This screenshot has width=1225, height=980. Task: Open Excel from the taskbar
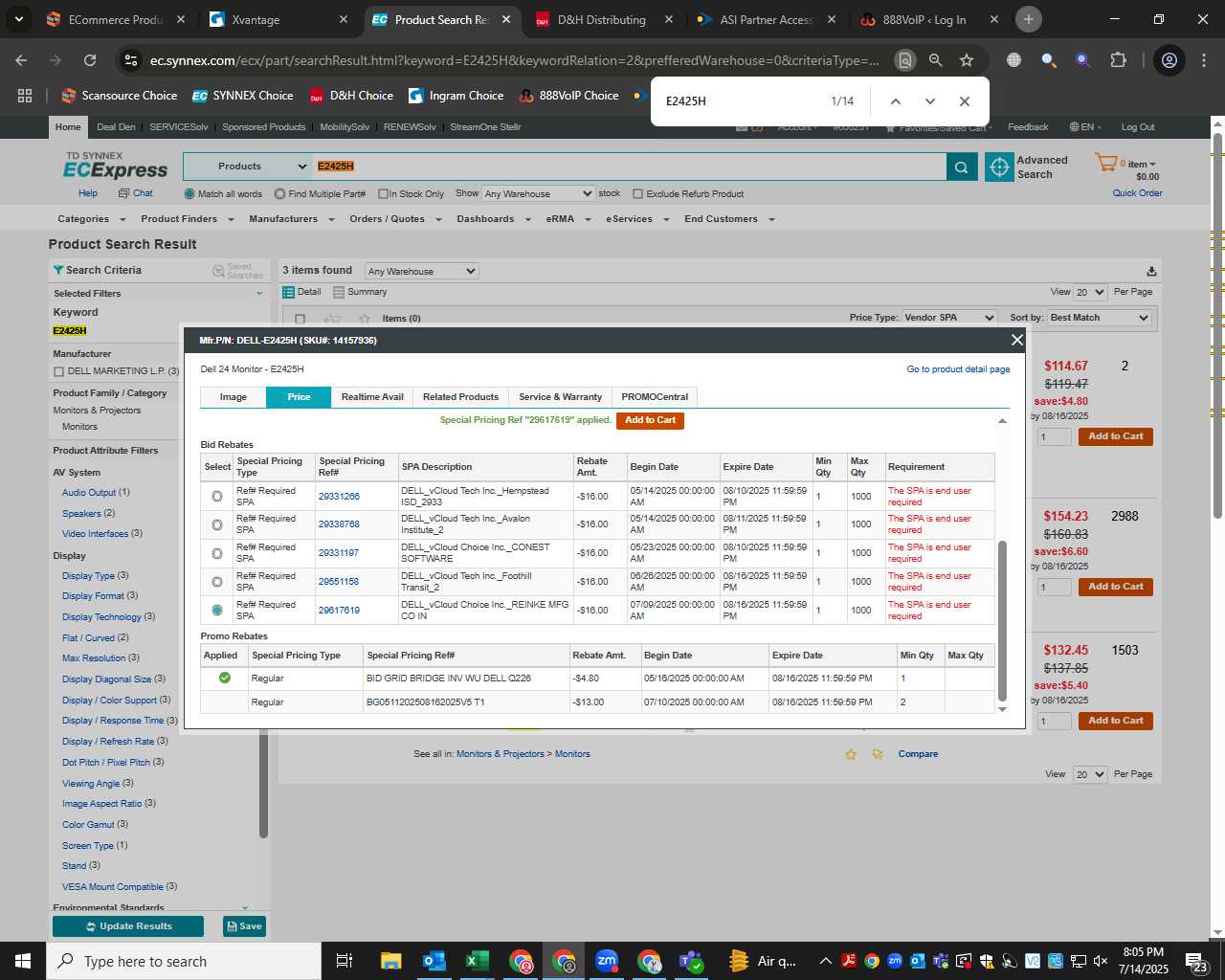click(x=477, y=961)
